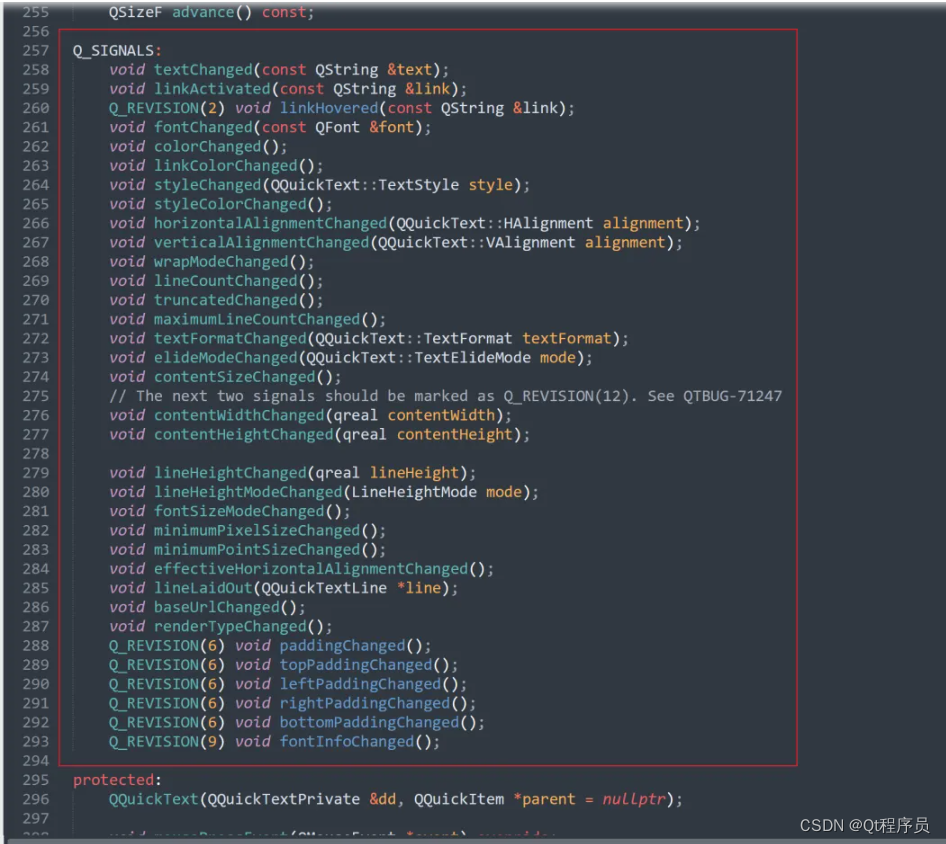Select line number 295 in the gutter

click(33, 779)
